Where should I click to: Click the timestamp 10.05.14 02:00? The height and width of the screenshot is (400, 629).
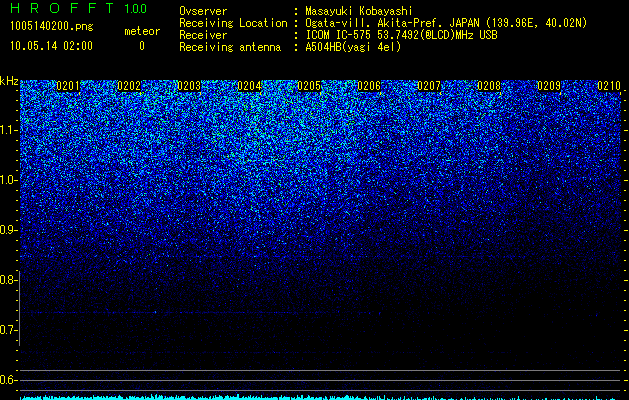tap(51, 46)
